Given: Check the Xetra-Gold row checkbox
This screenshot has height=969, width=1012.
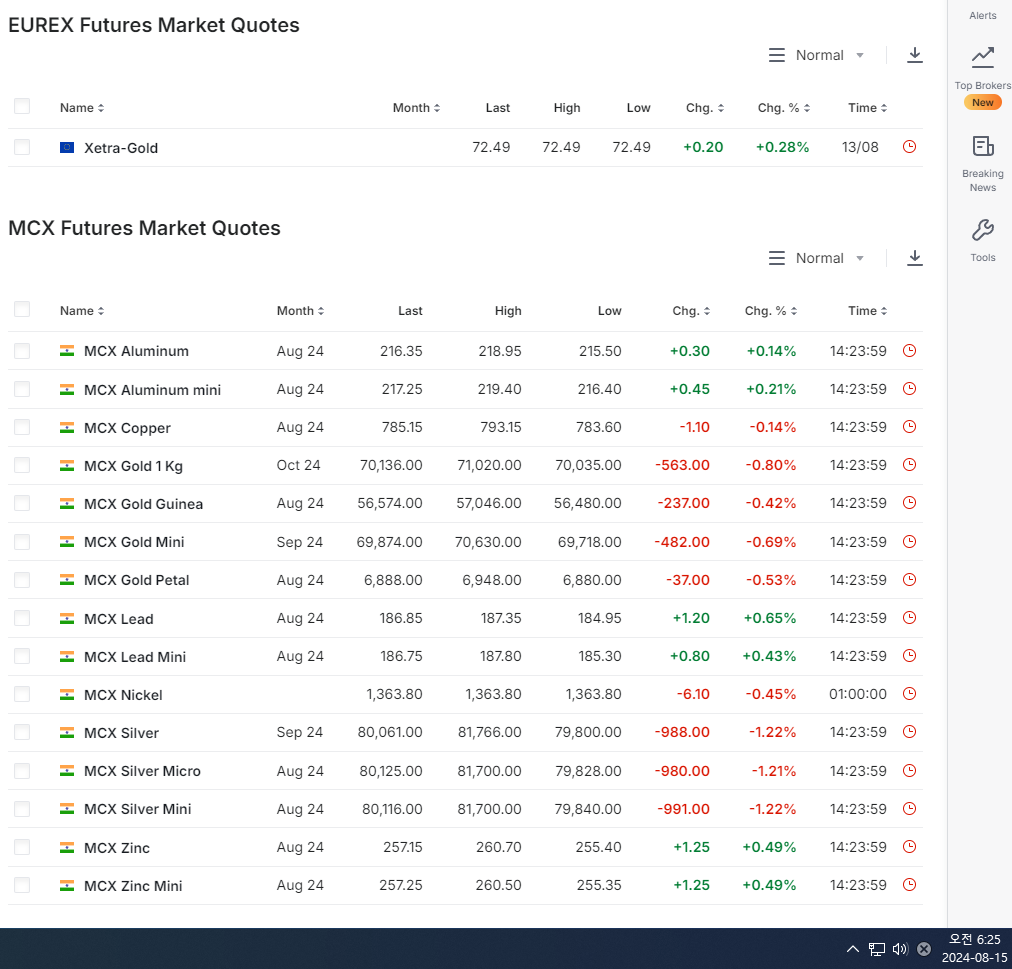Looking at the screenshot, I should pyautogui.click(x=22, y=147).
